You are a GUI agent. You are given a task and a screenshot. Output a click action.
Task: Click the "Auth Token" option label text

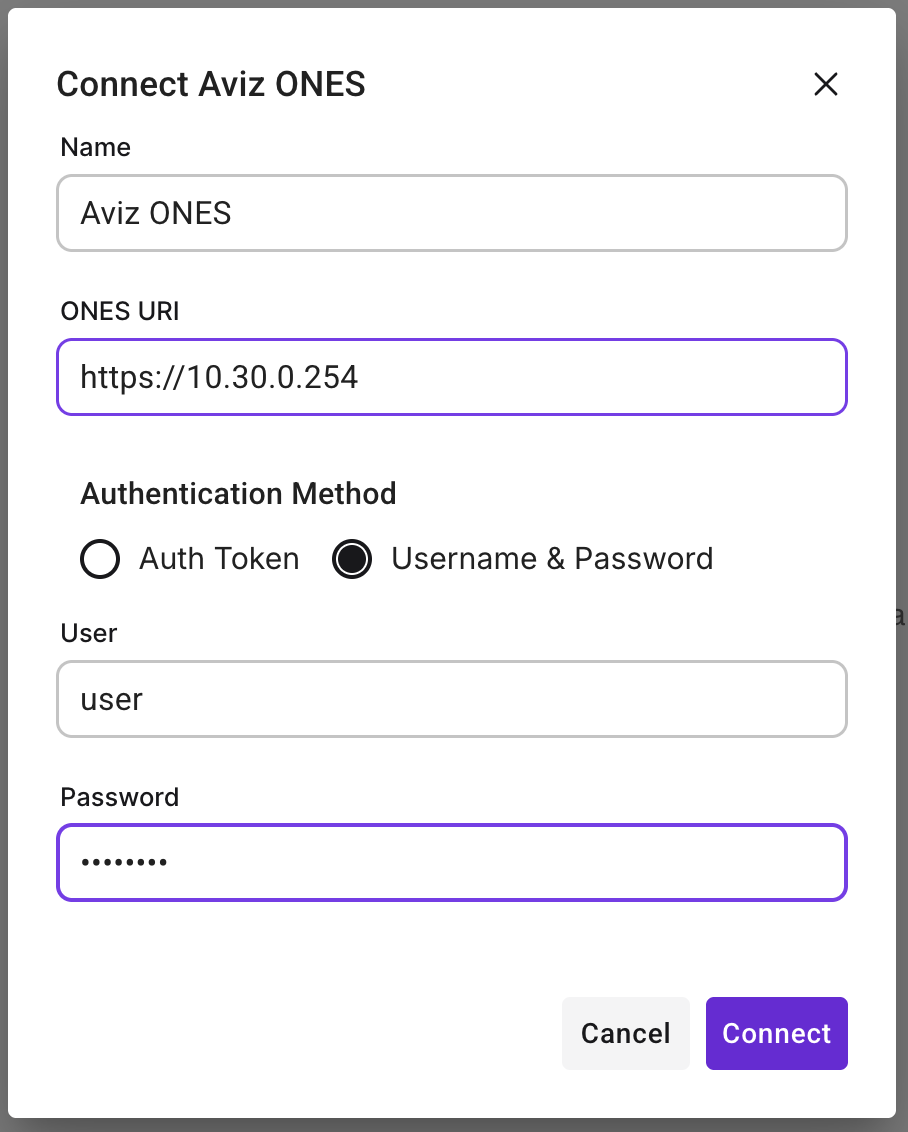pyautogui.click(x=219, y=559)
